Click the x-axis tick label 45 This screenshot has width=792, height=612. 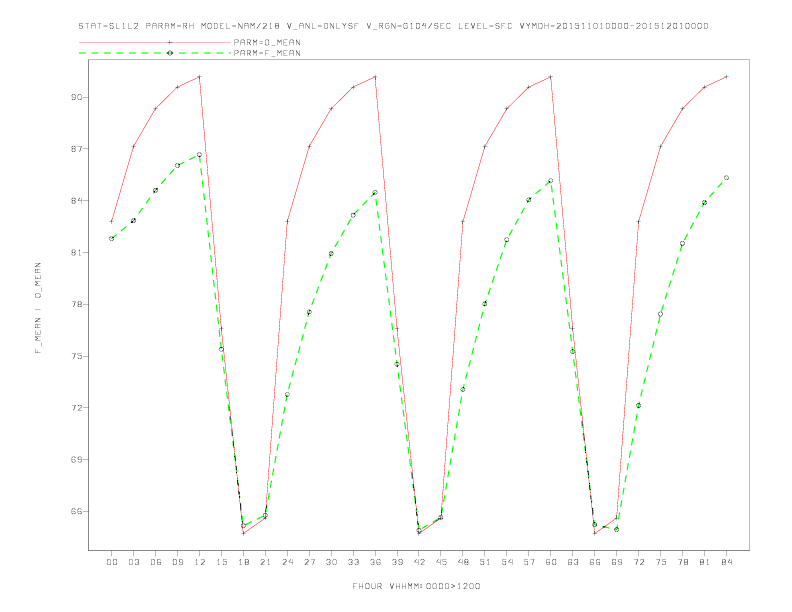click(441, 562)
